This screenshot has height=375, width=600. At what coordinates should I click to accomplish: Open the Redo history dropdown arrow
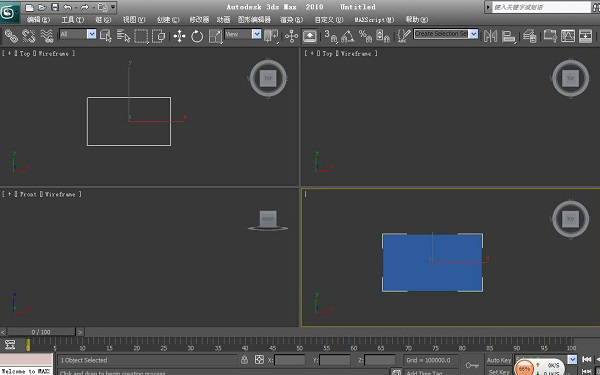point(93,7)
